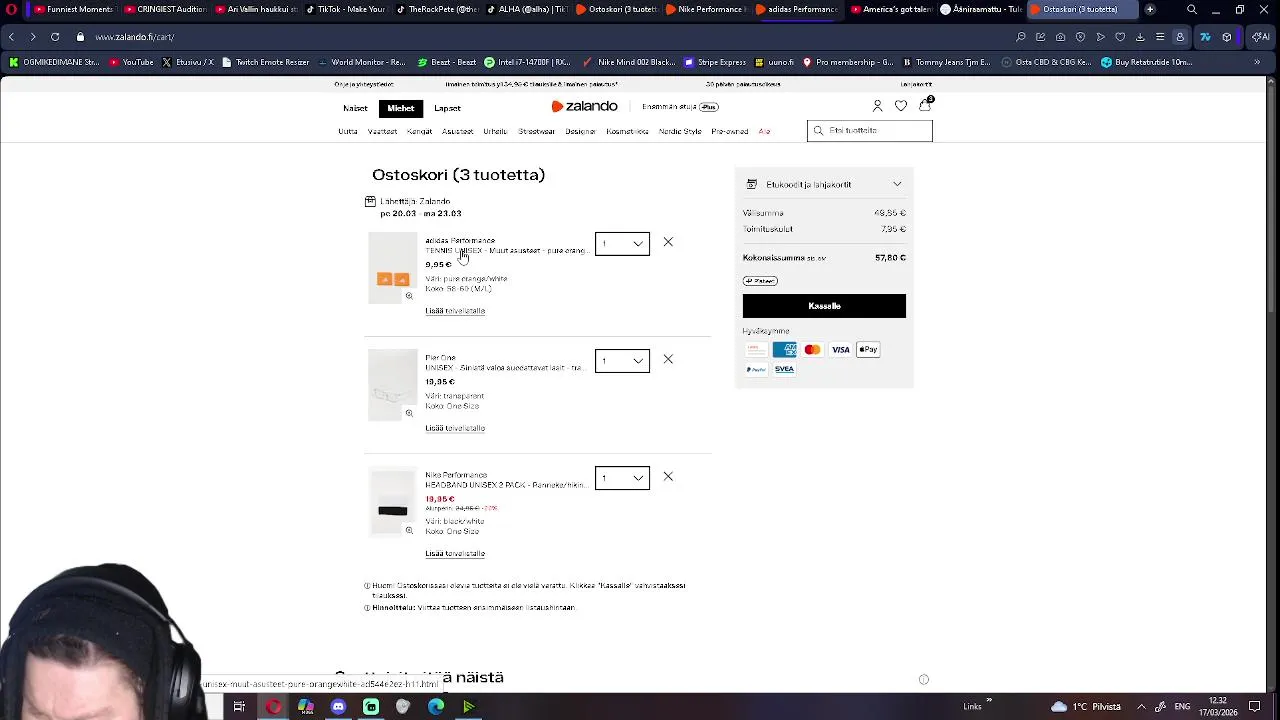Open the Vaatteet menu item

[x=382, y=131]
